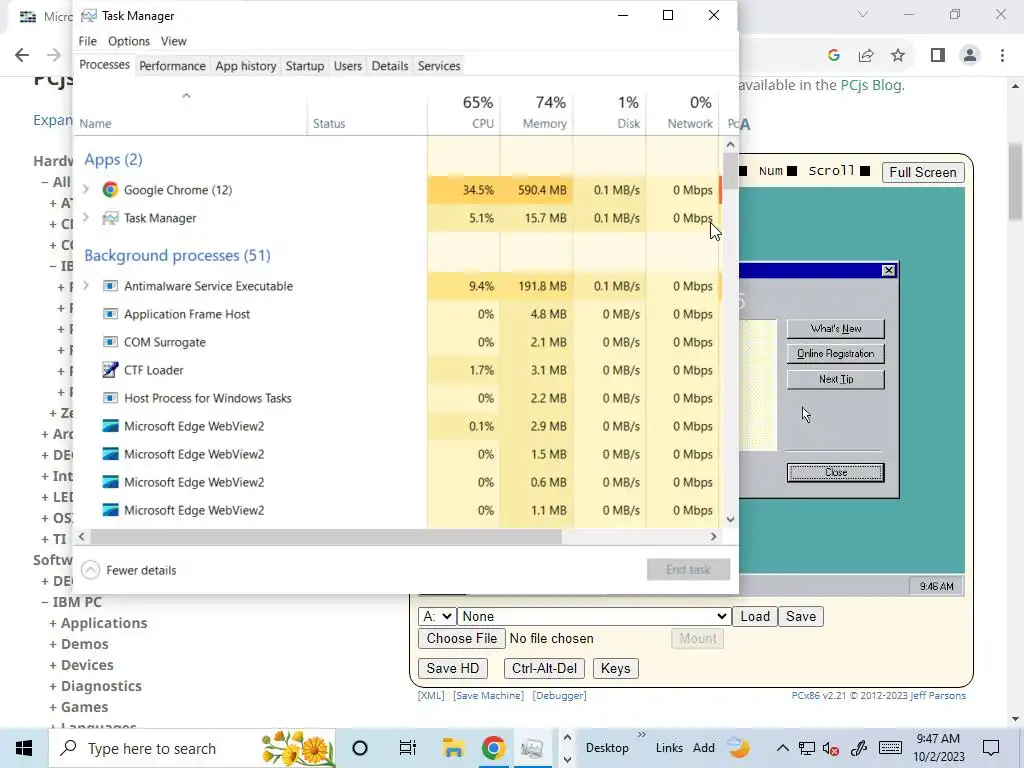Screen dimensions: 1024x768
Task: Click Task Manager taskbar icon
Action: point(532,748)
